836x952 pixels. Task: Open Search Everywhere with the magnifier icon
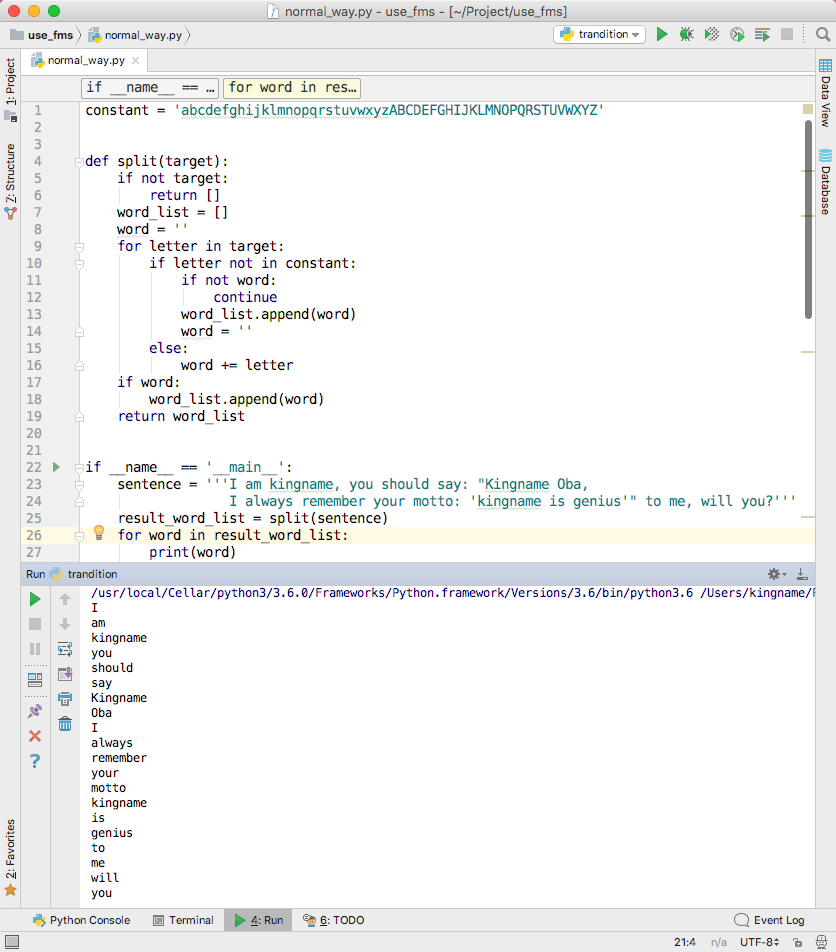[823, 35]
